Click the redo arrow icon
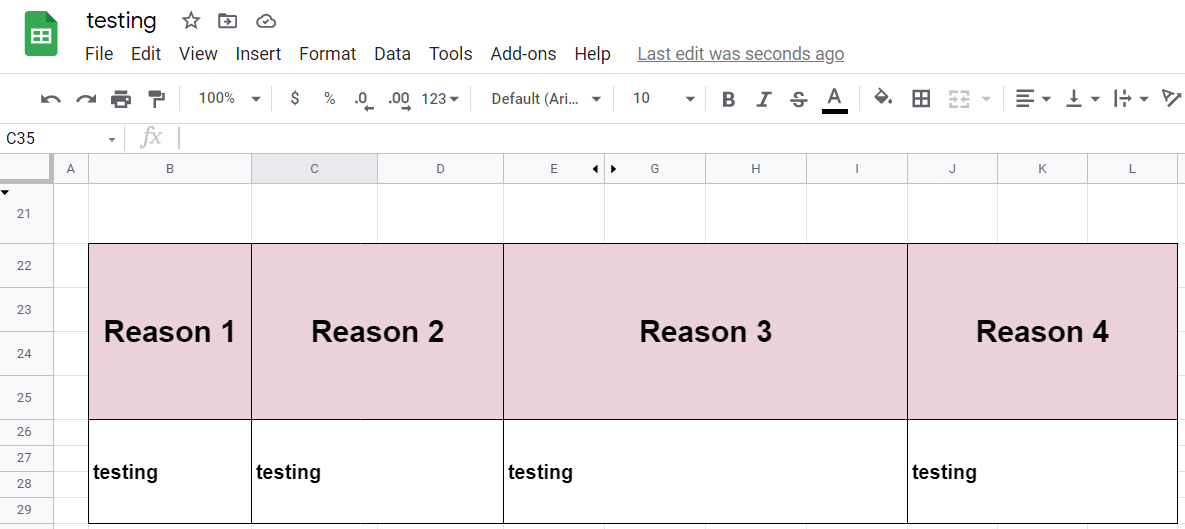 tap(86, 99)
